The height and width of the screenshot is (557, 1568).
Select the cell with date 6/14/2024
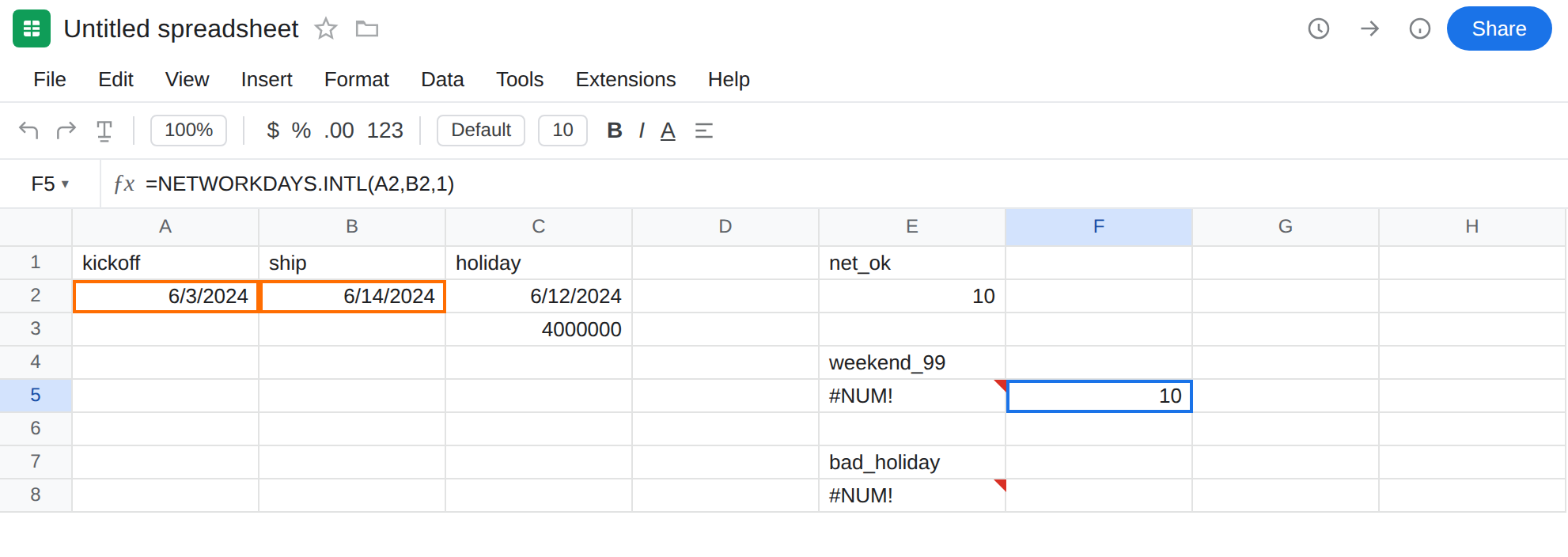point(352,296)
